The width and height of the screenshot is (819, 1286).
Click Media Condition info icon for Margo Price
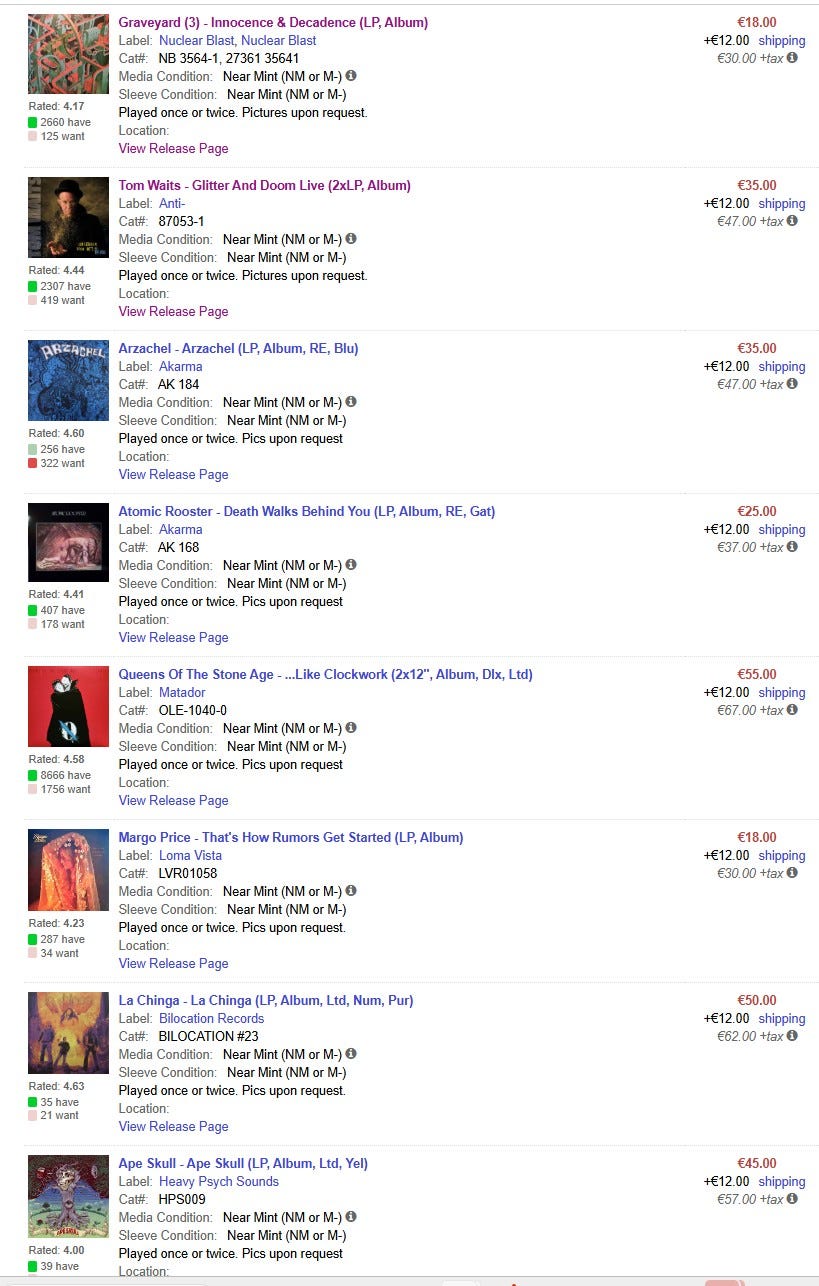351,891
